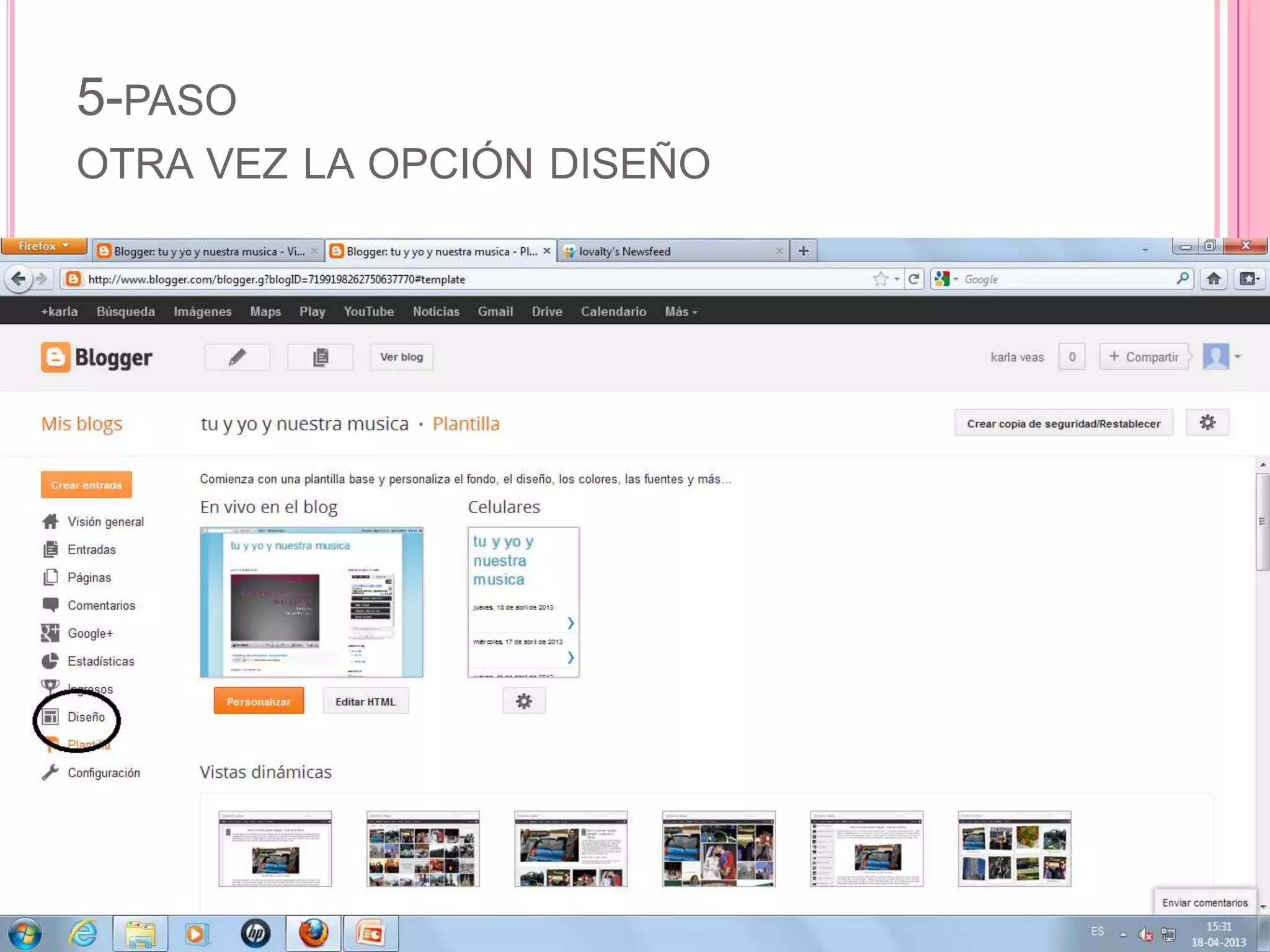Screen dimensions: 1270x952
Task: Click the muted volume tray icon
Action: point(1145,934)
